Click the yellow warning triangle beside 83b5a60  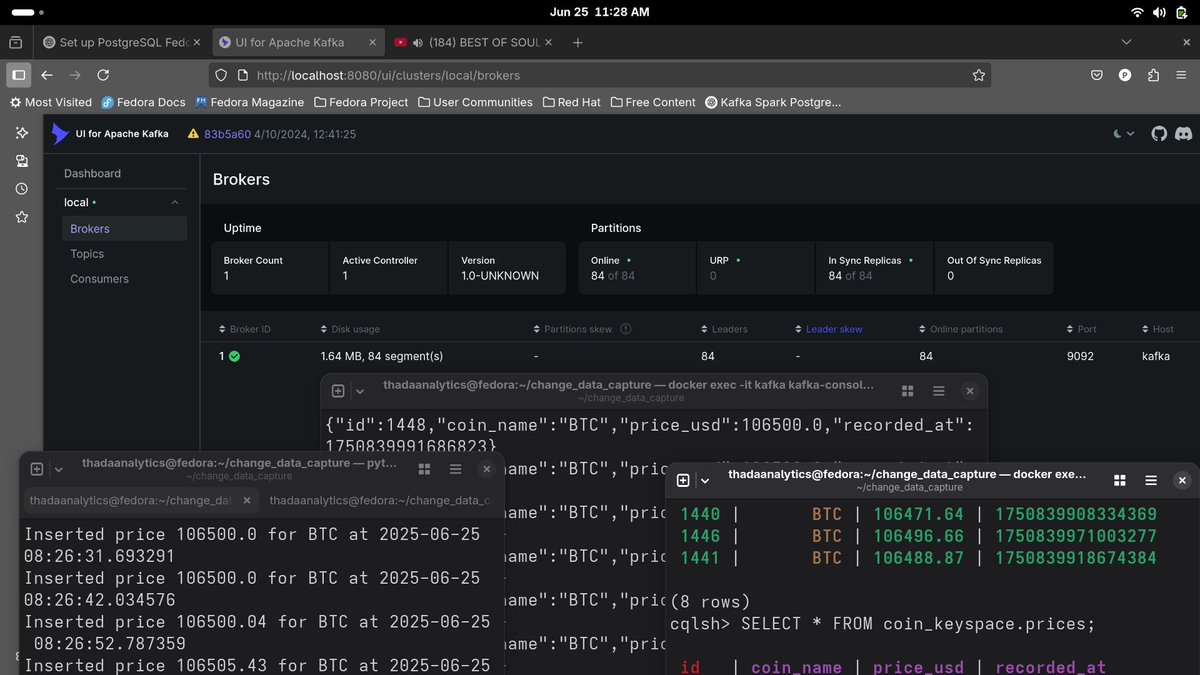point(193,134)
